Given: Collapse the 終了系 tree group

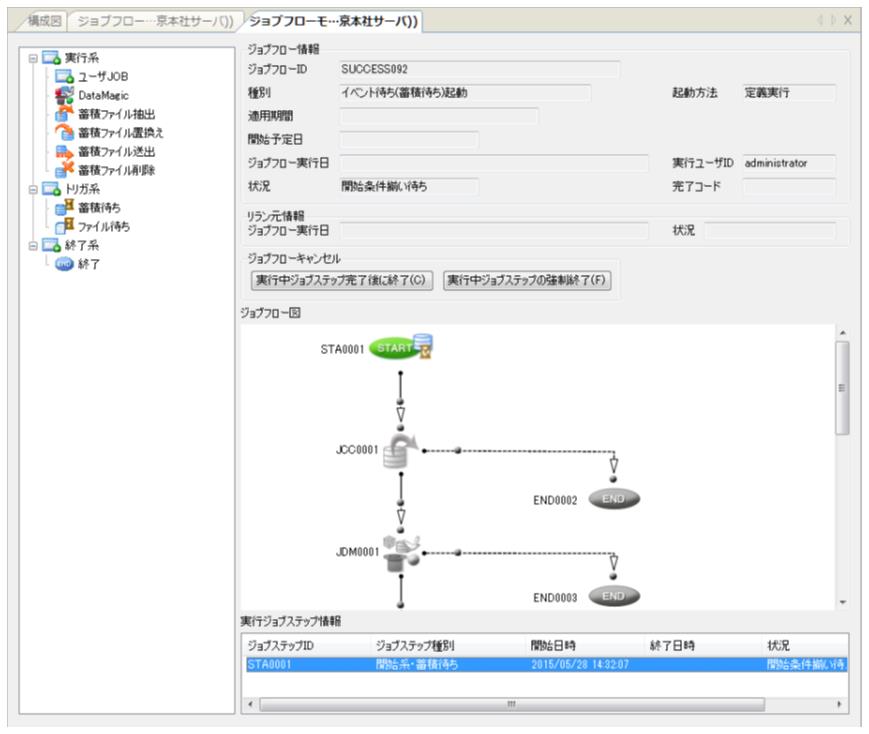Looking at the screenshot, I should (x=33, y=245).
